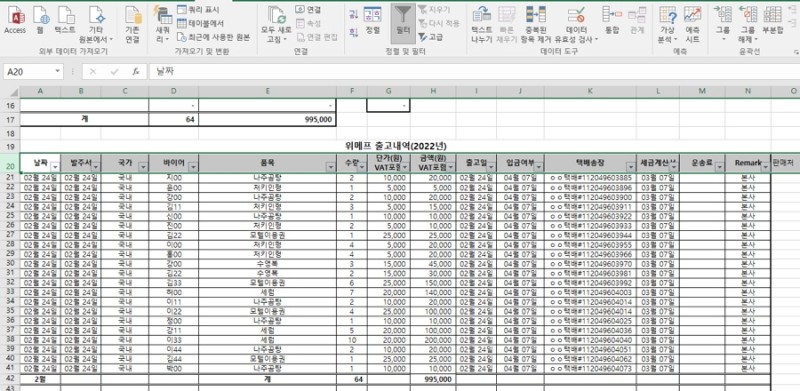Select row 42 header

coord(10,379)
